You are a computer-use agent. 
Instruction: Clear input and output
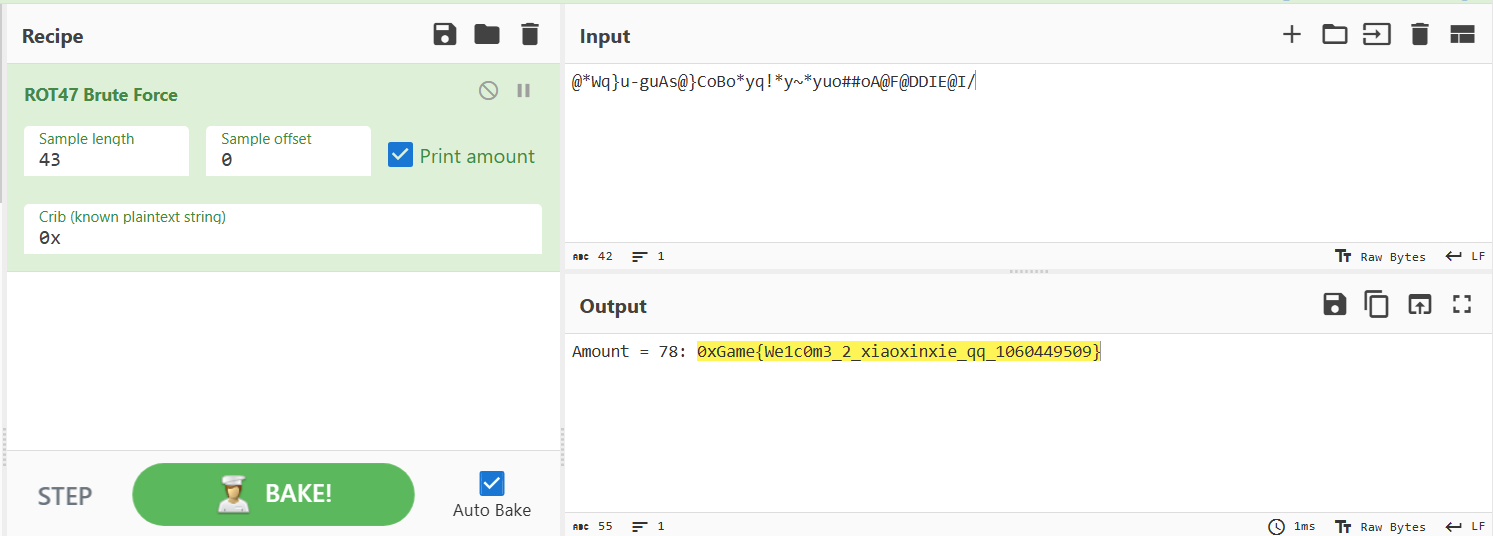pyautogui.click(x=1419, y=35)
